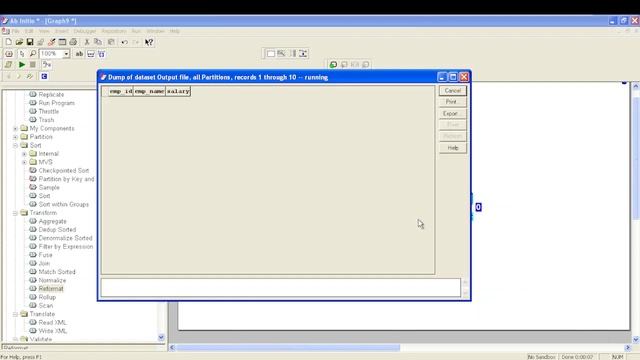Click the 'ab' text label tool icon

[x=79, y=53]
